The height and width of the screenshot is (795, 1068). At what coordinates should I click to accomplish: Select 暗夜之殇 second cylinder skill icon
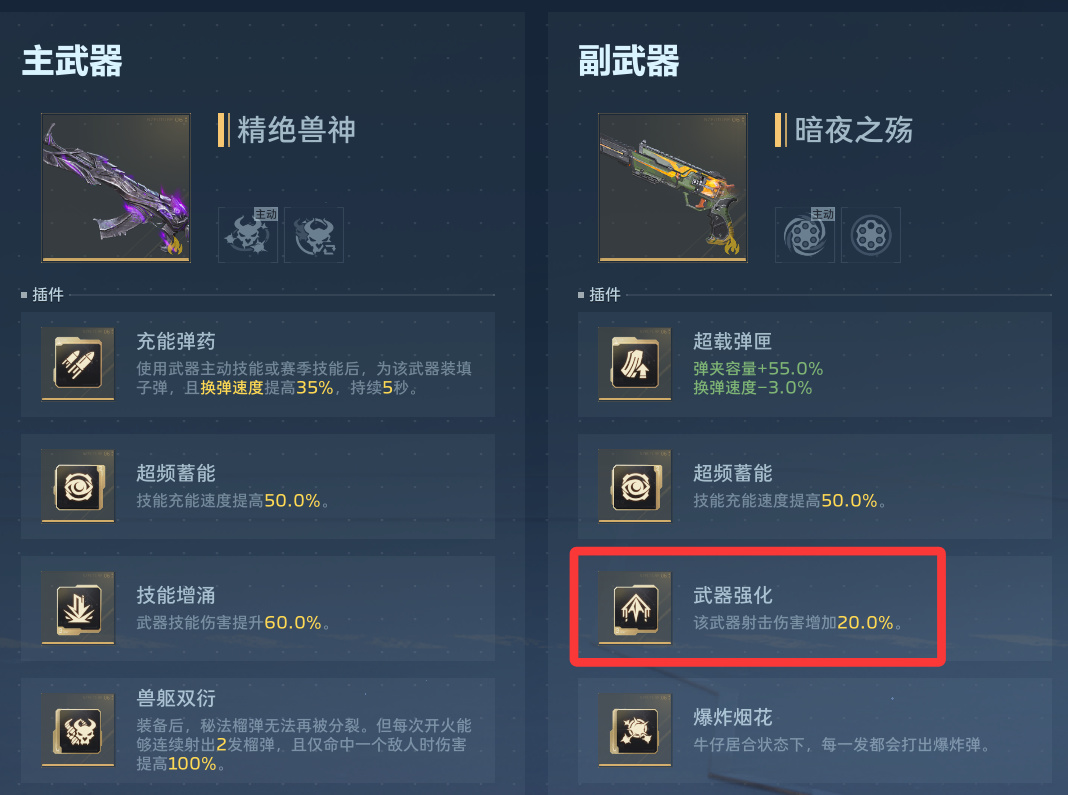coord(871,235)
